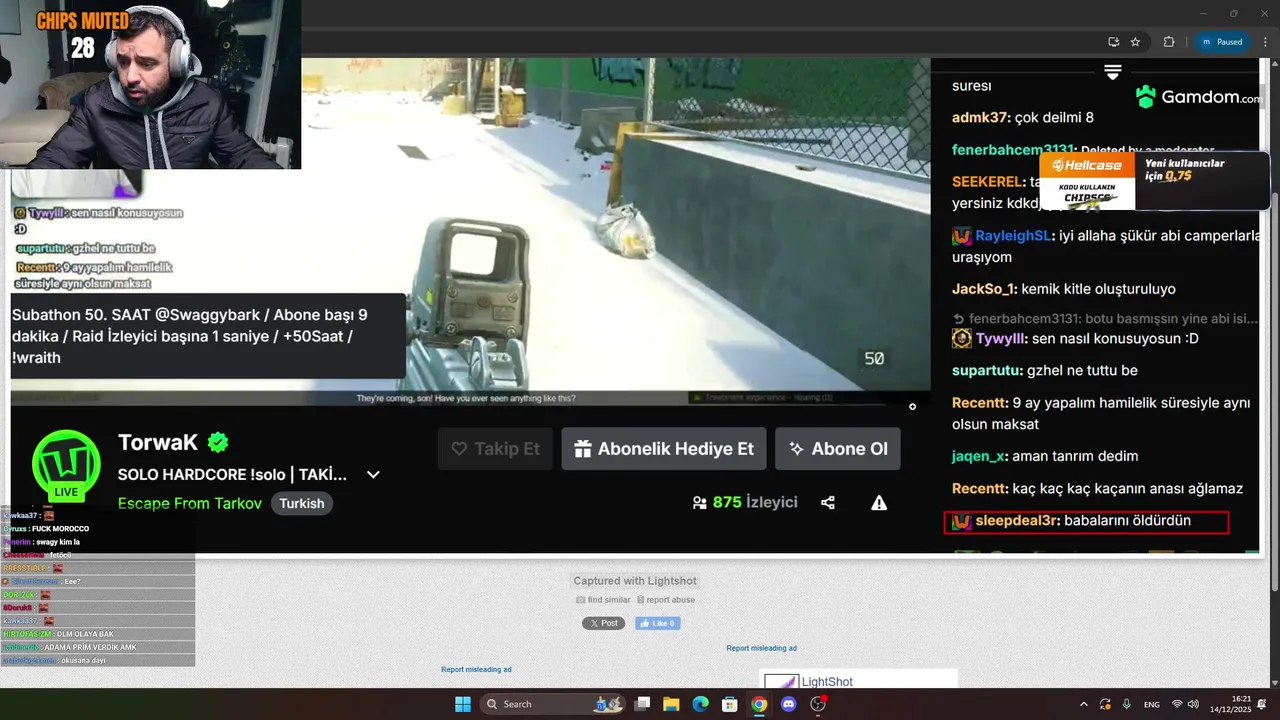This screenshot has height=720, width=1280.
Task: Click the microphone icon in system tray
Action: coord(1127,704)
